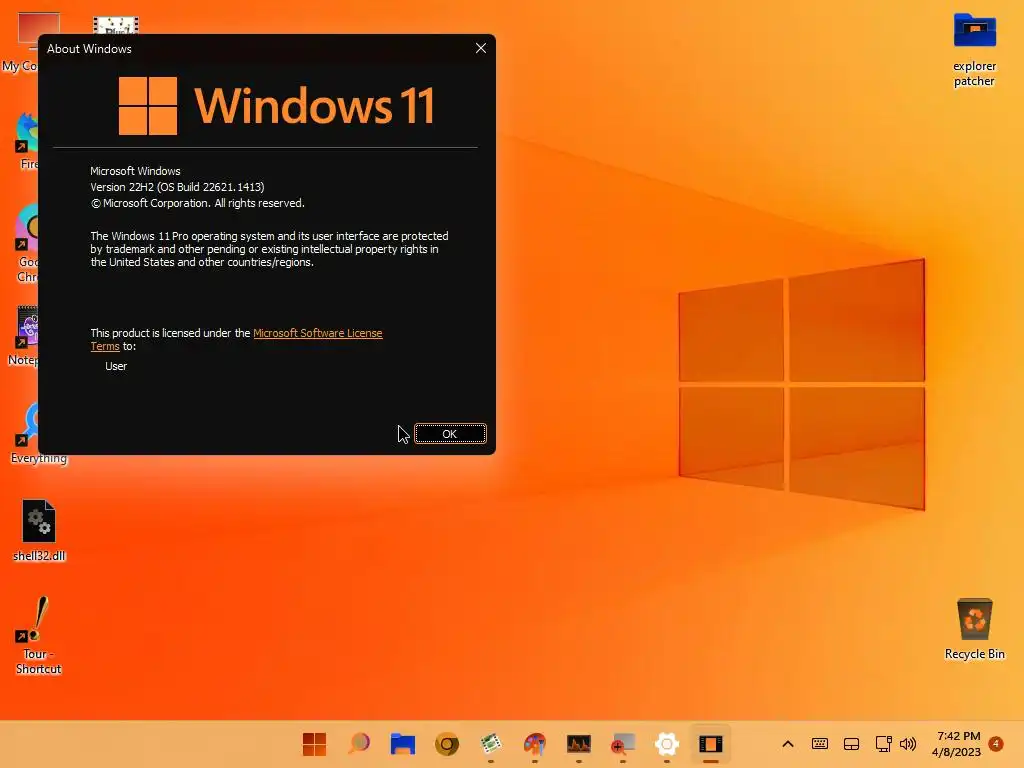Open the performance monitor taskbar icon
Screen dimensions: 1024x768
tap(579, 744)
